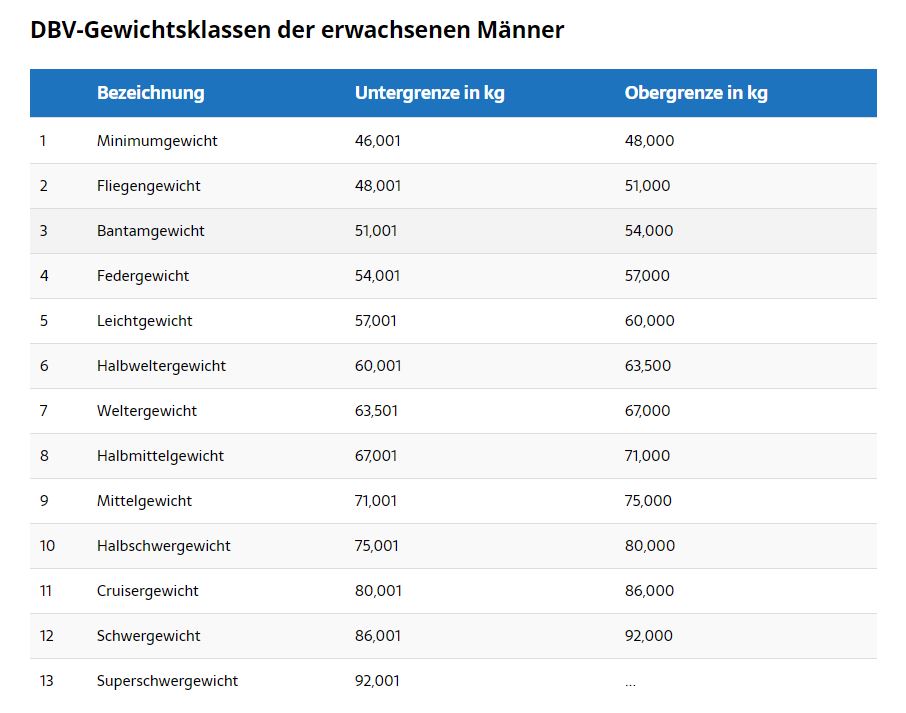Click row number 6 beside Halbweltergewicht

point(44,366)
